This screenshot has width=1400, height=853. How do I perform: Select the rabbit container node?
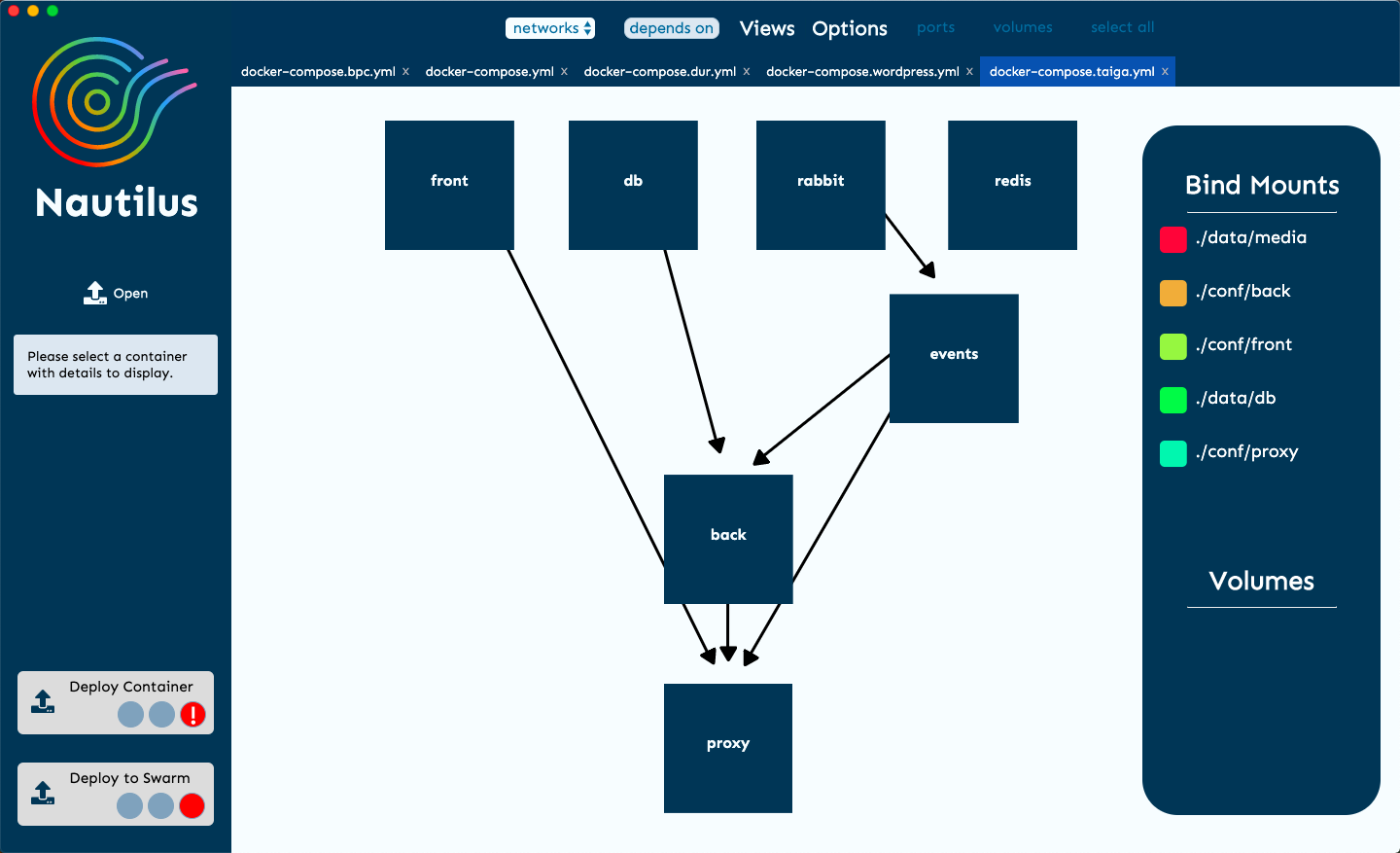click(821, 185)
